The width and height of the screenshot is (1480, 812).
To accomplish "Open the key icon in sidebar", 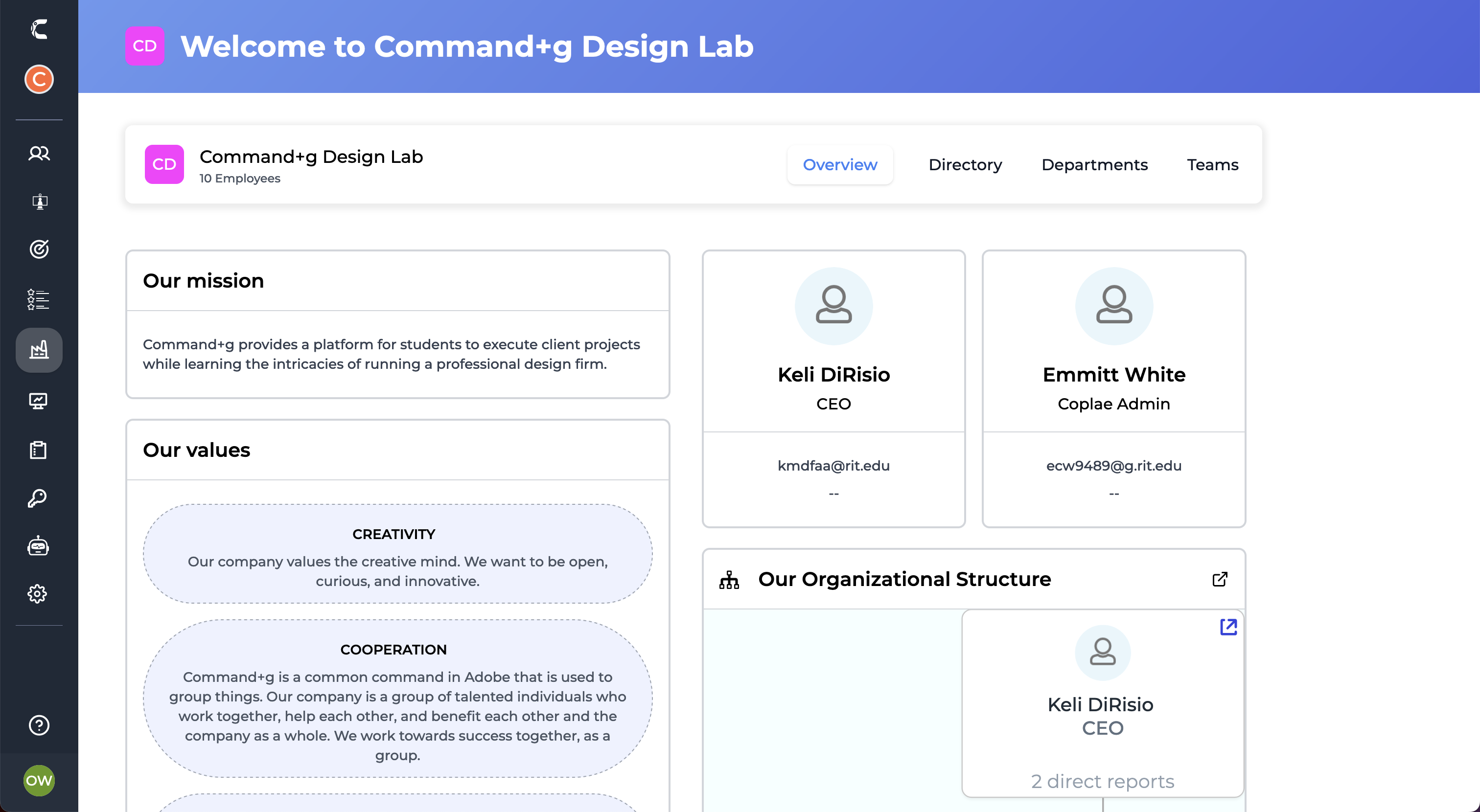I will tap(38, 498).
